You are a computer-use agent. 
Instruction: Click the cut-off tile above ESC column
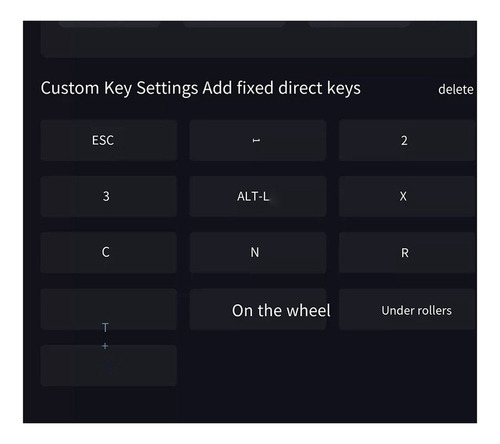(109, 24)
